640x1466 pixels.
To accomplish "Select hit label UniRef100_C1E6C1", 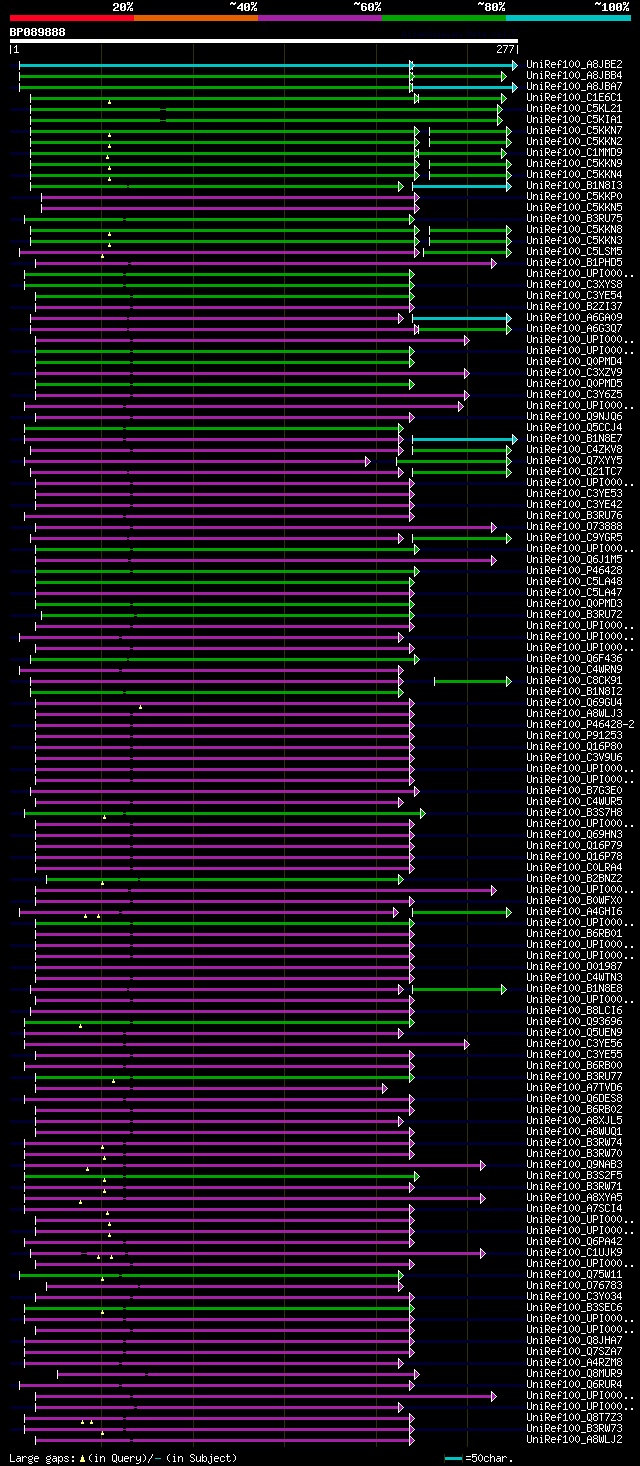I will [574, 97].
